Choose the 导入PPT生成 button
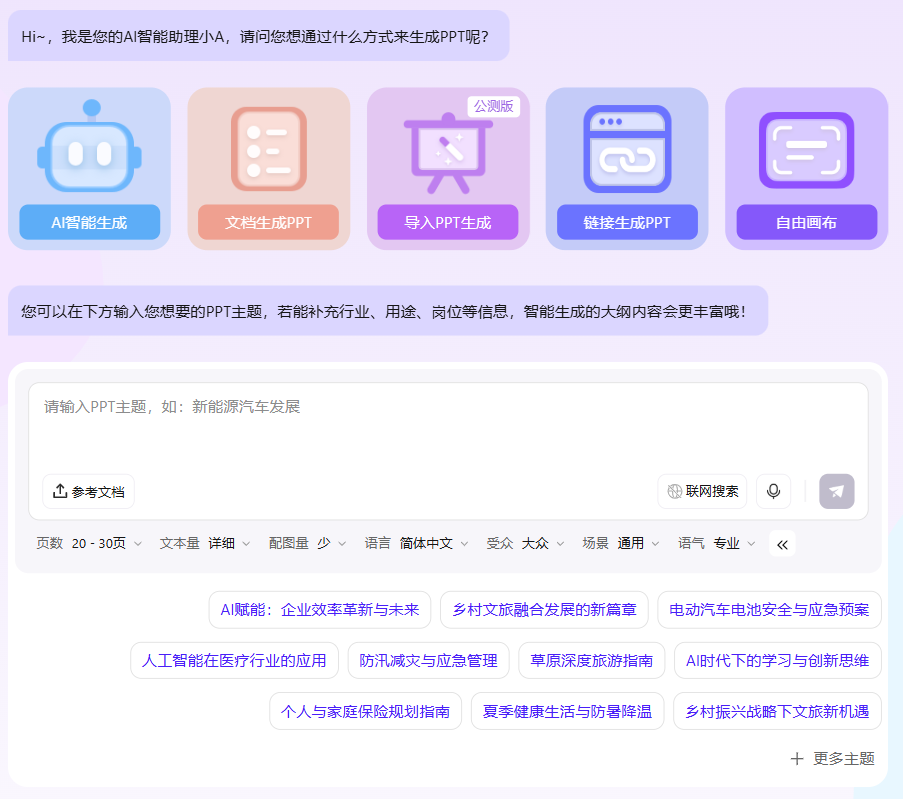903x799 pixels. pos(448,222)
